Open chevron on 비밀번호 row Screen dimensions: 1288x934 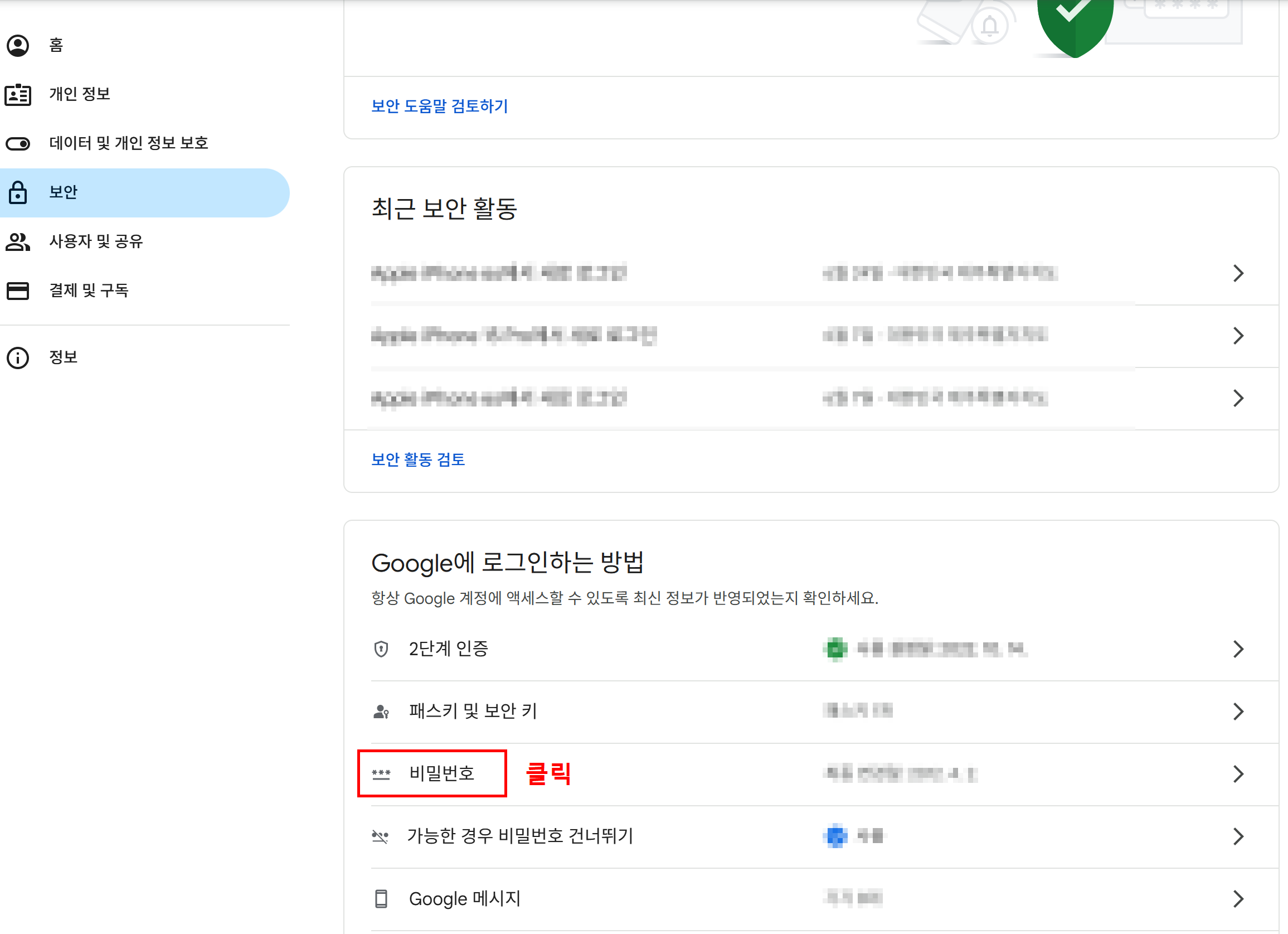pos(1238,774)
